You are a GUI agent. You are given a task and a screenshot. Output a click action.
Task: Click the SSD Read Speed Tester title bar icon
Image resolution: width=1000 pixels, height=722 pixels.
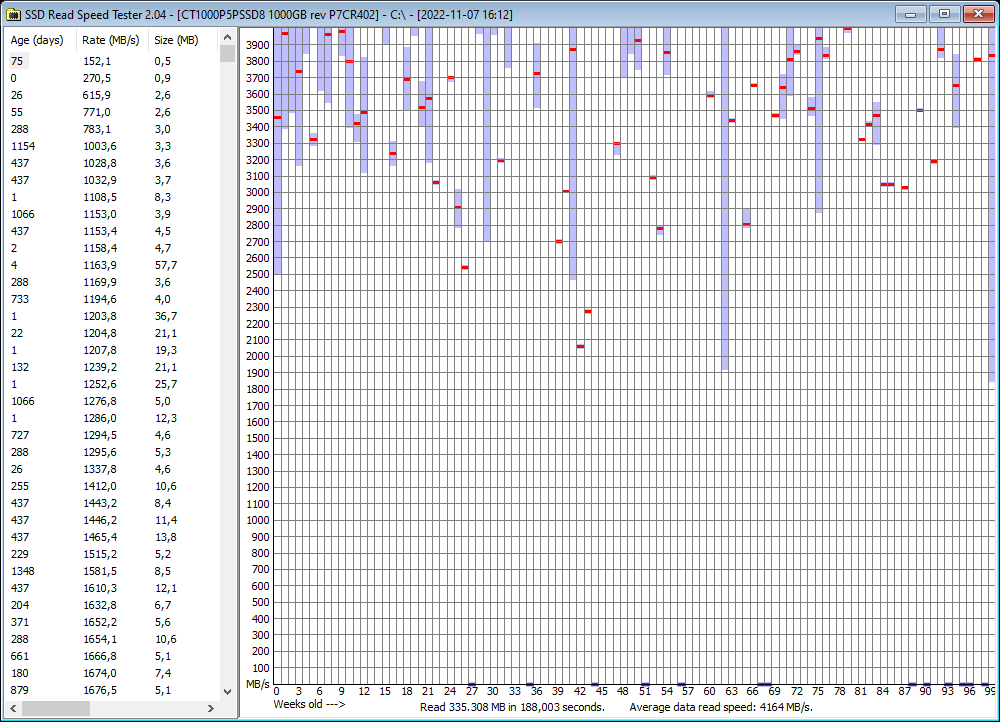click(13, 14)
